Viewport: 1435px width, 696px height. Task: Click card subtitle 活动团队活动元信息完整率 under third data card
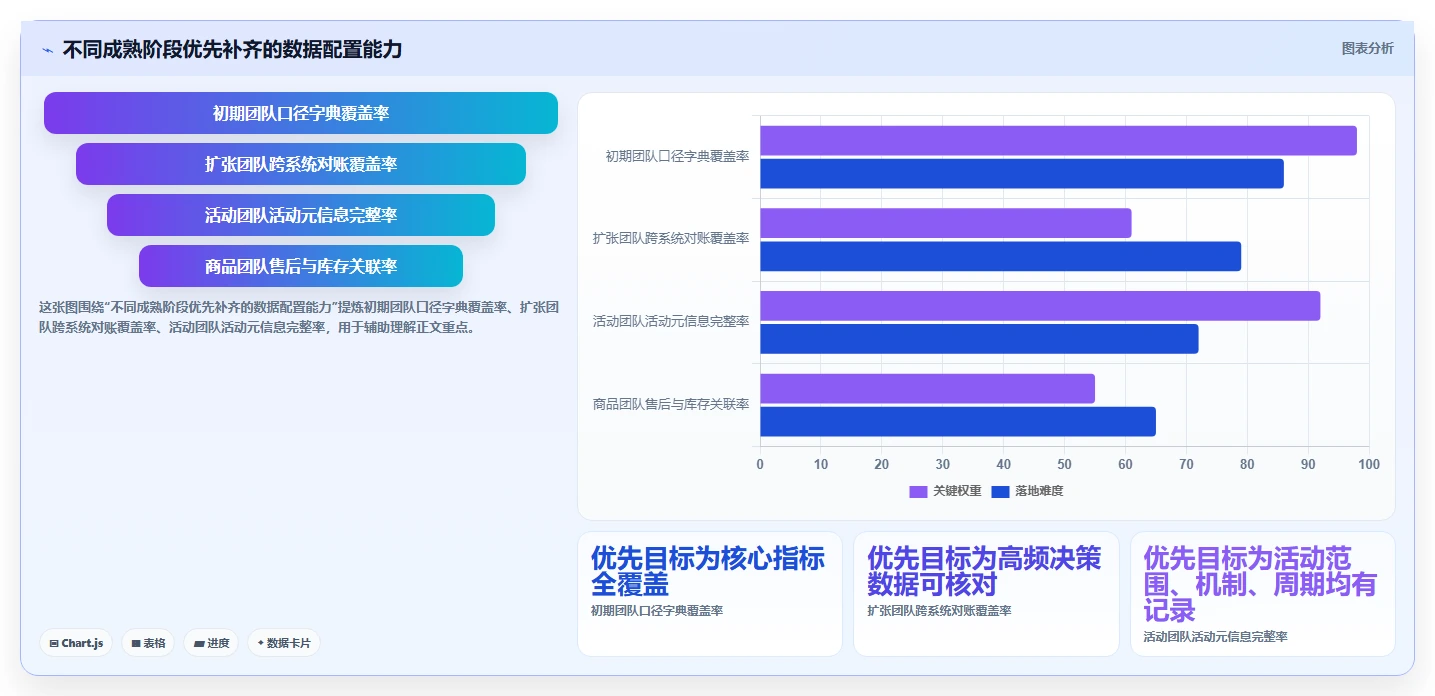pyautogui.click(x=1216, y=637)
